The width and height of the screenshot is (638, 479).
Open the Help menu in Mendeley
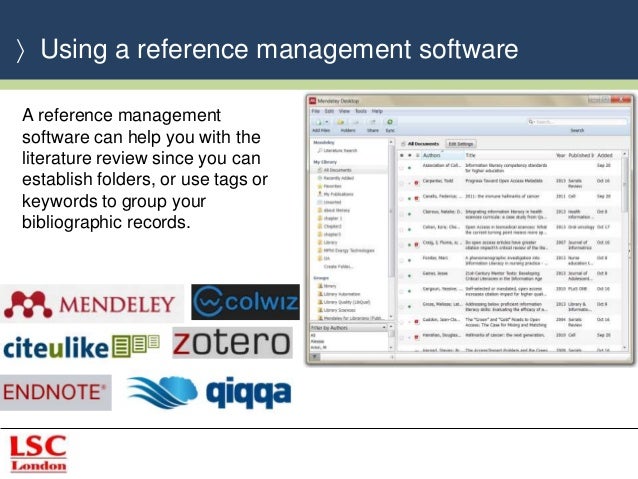(377, 111)
